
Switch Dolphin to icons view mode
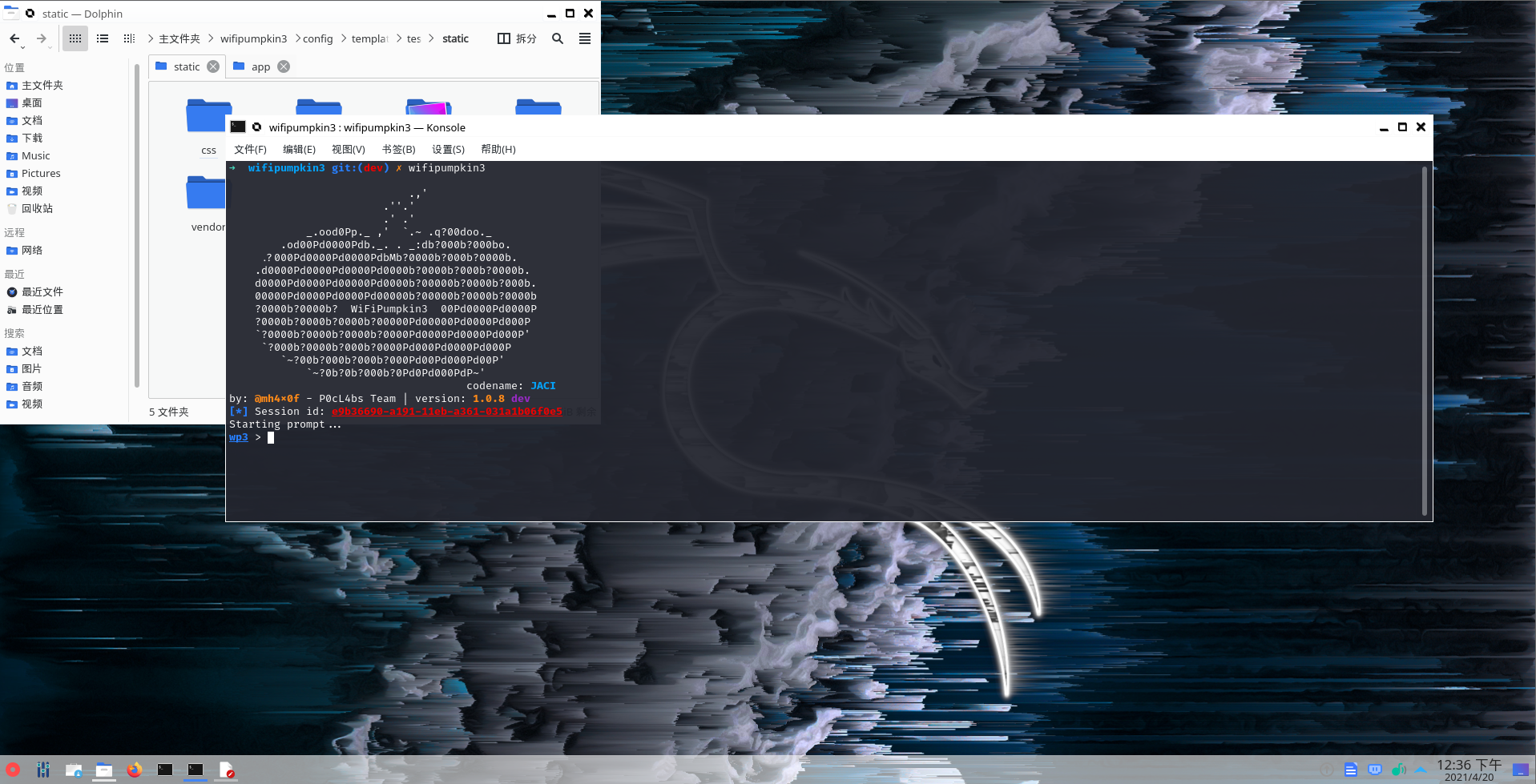click(x=75, y=38)
